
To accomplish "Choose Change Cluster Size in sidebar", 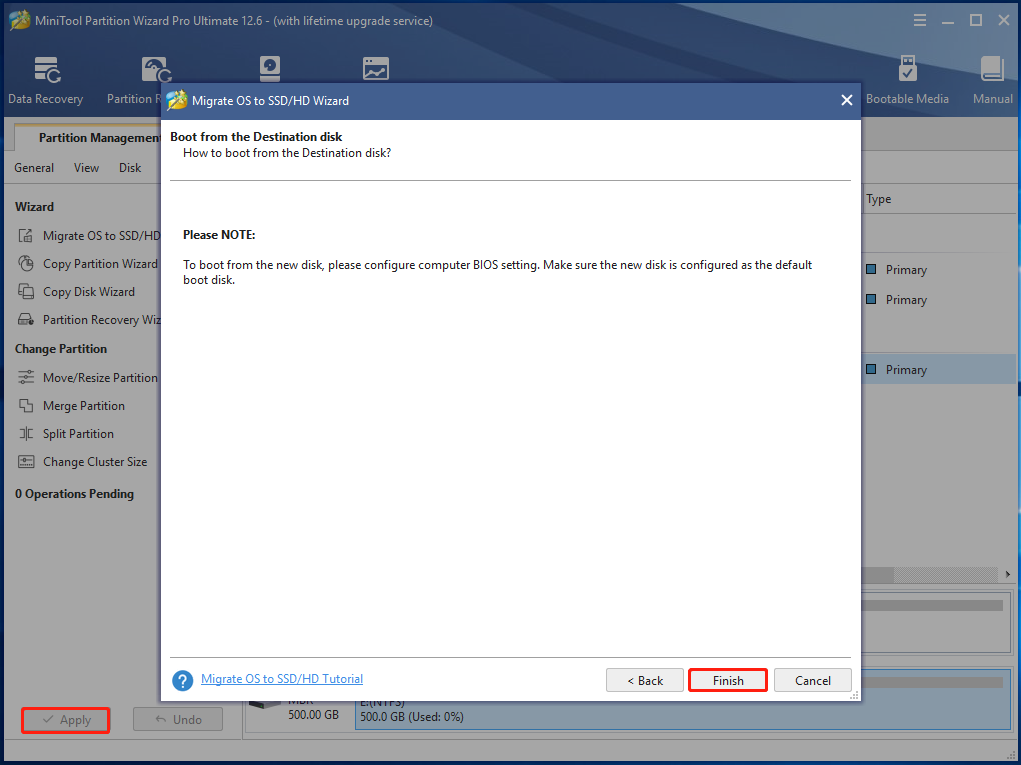I will 83,462.
